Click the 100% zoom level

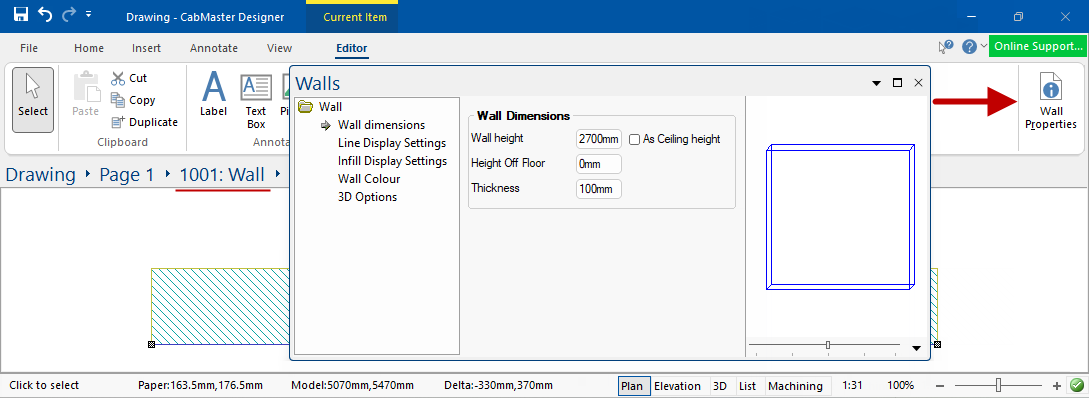click(900, 385)
